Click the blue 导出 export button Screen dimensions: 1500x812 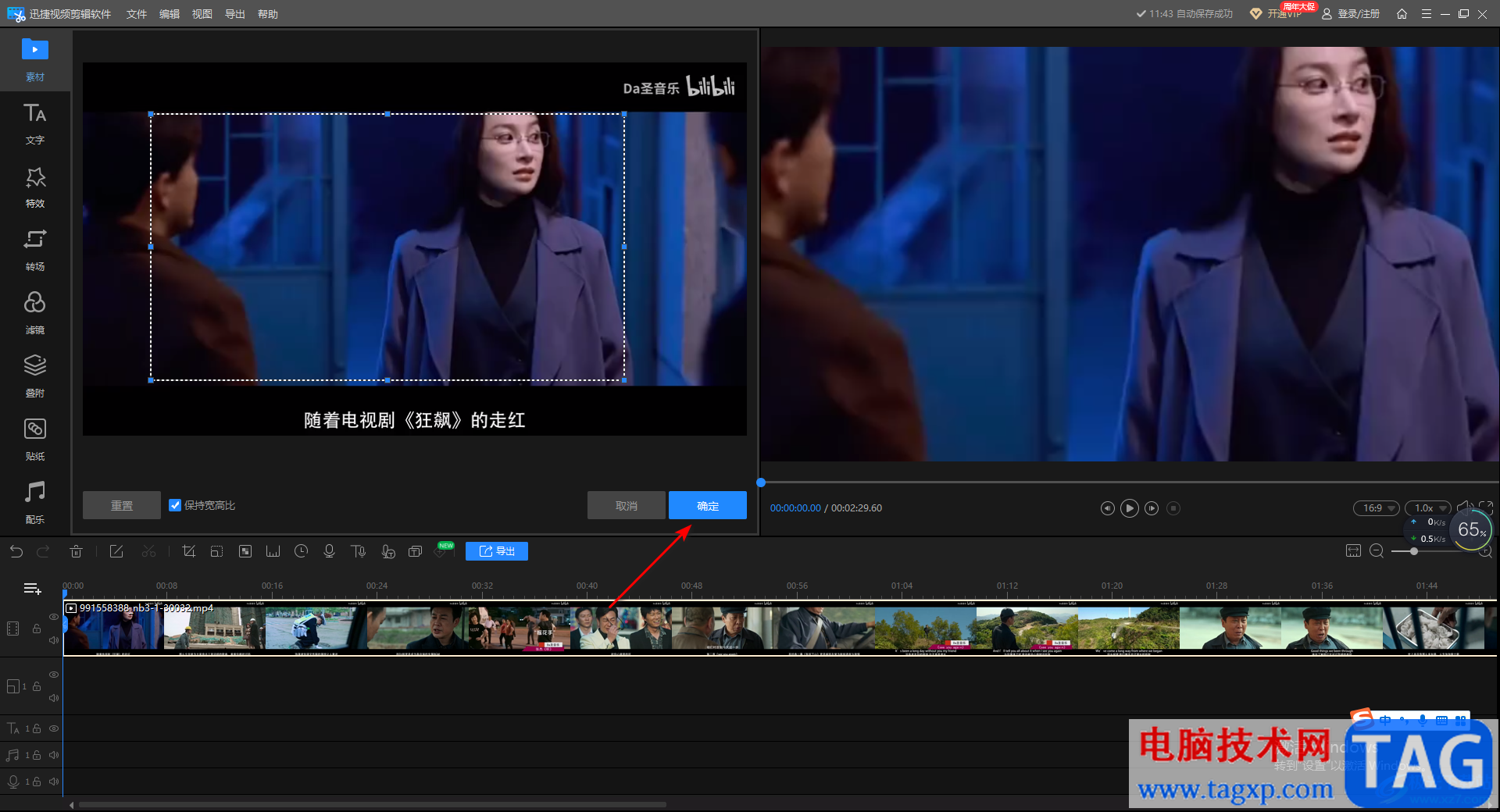(x=497, y=551)
